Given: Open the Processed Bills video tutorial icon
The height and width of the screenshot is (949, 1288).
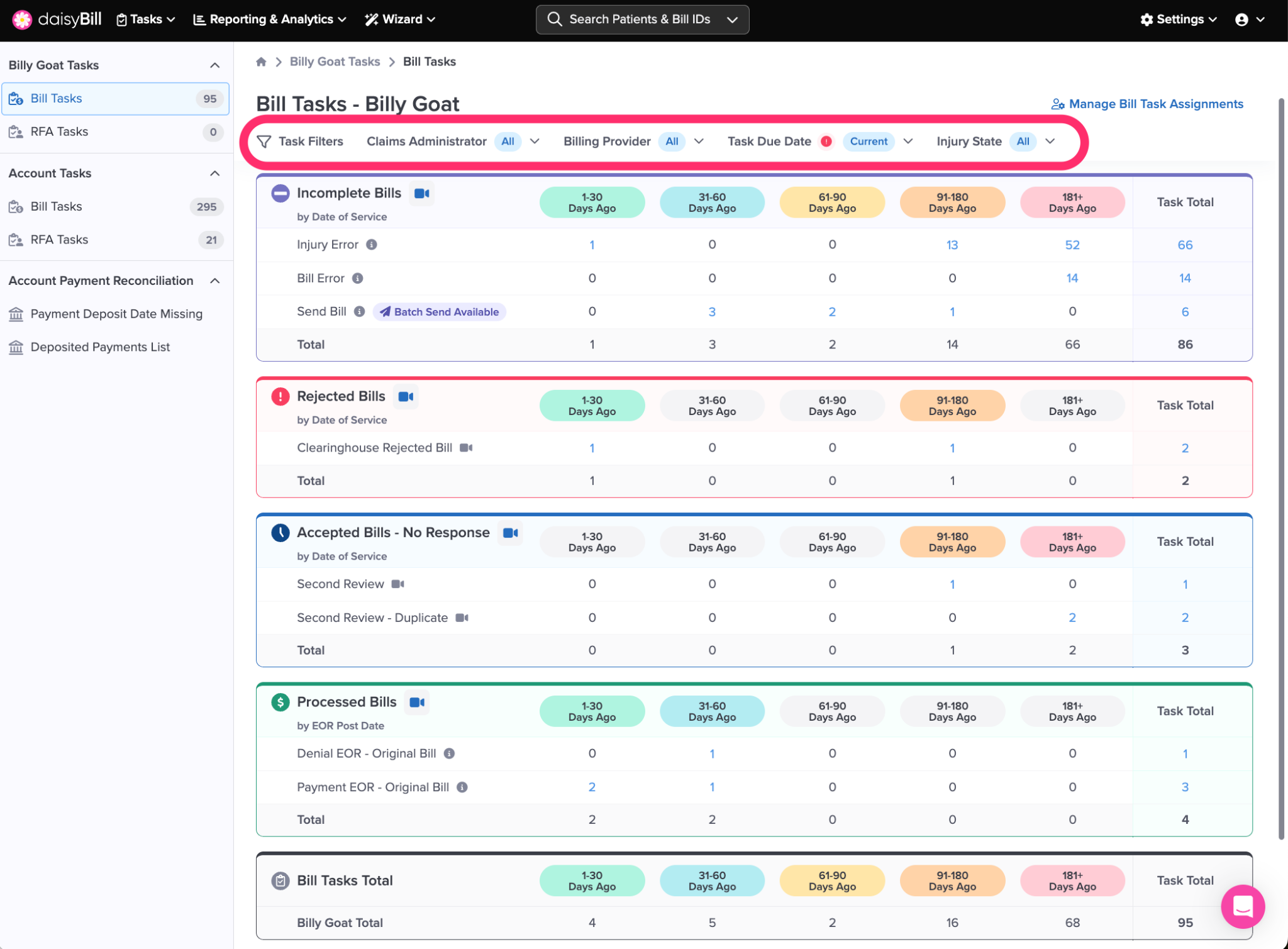Looking at the screenshot, I should coord(417,702).
